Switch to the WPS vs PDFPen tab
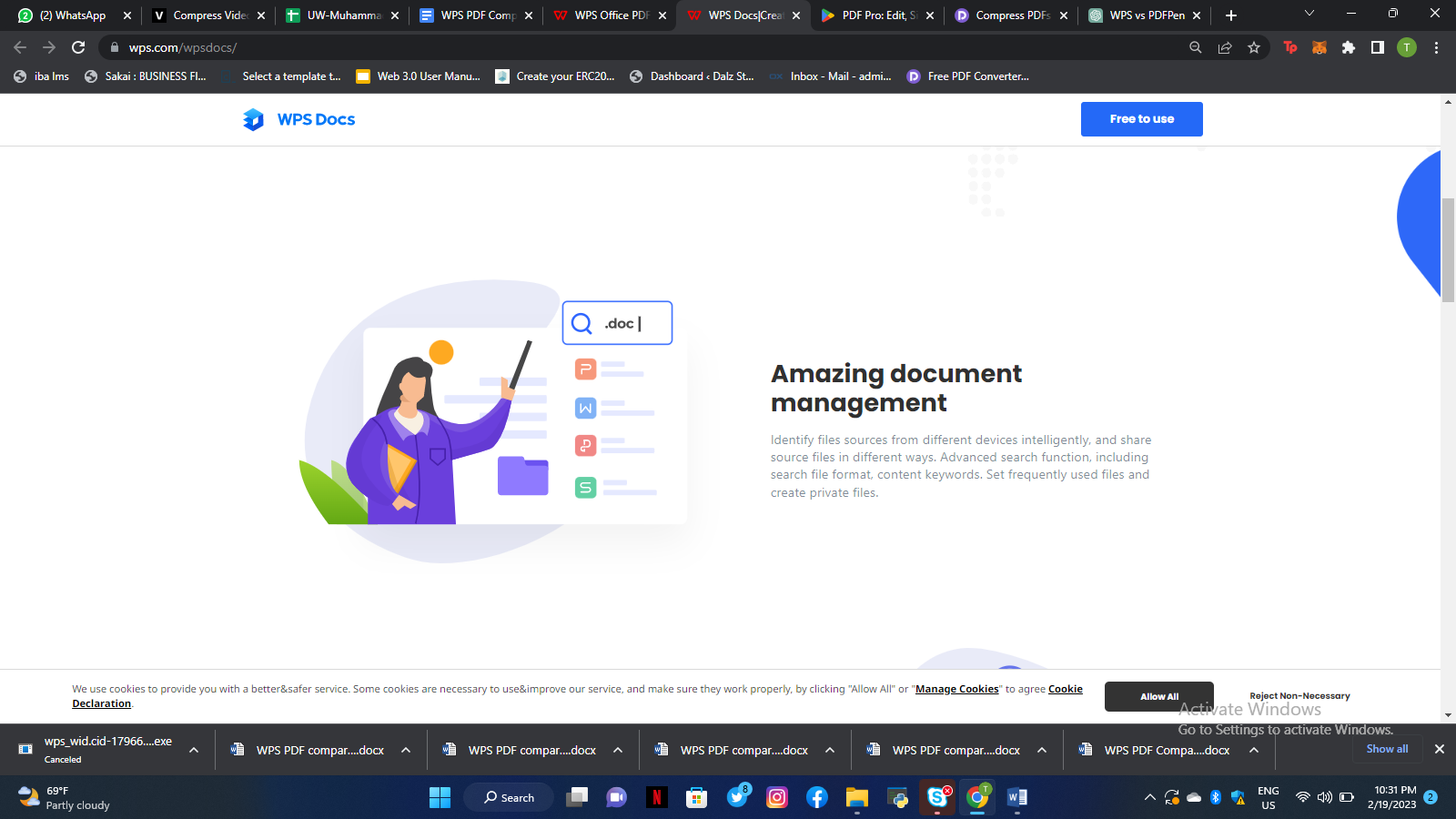Image resolution: width=1456 pixels, height=819 pixels. pos(1146,15)
